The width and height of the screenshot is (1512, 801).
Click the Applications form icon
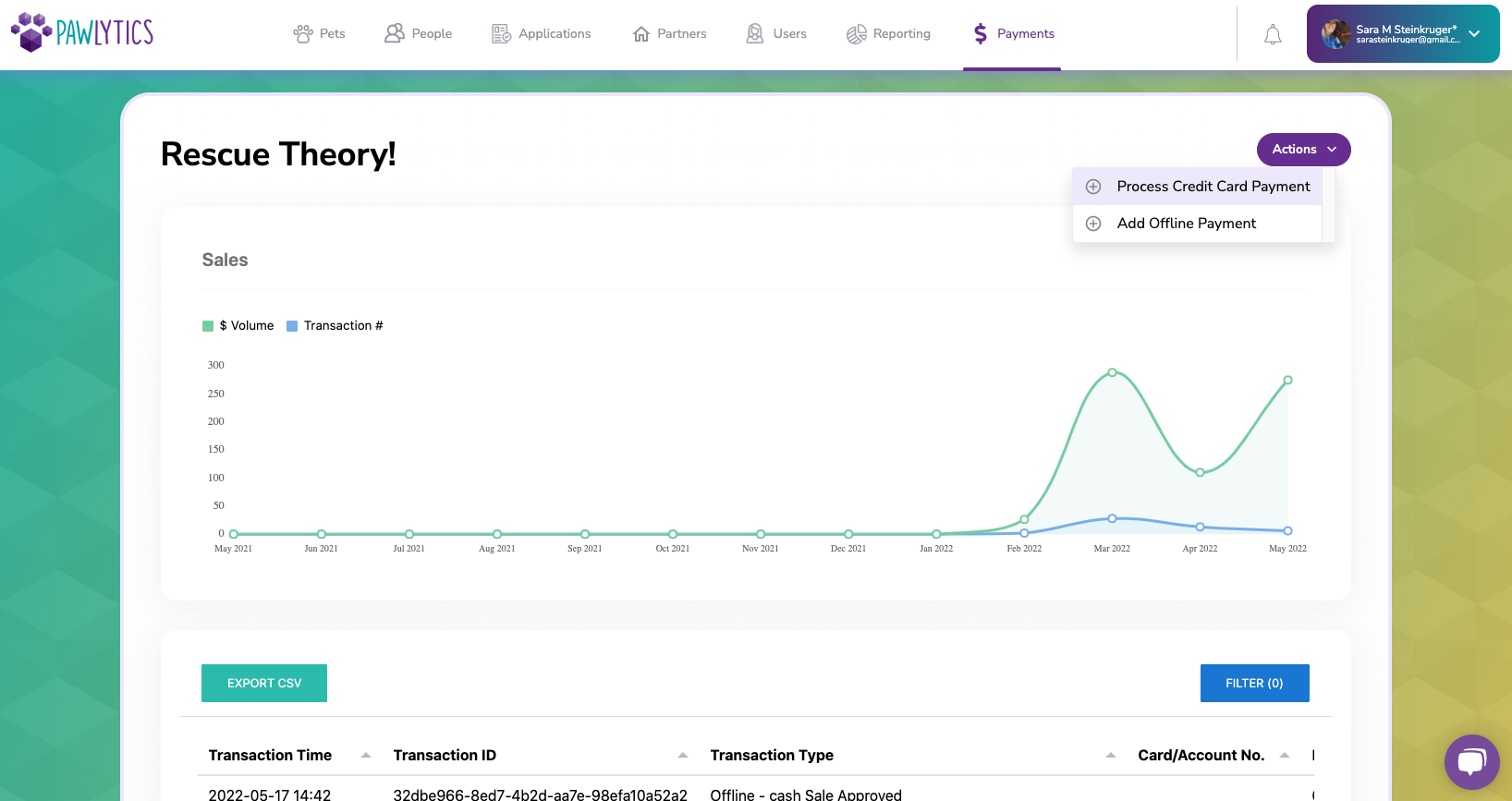[501, 34]
